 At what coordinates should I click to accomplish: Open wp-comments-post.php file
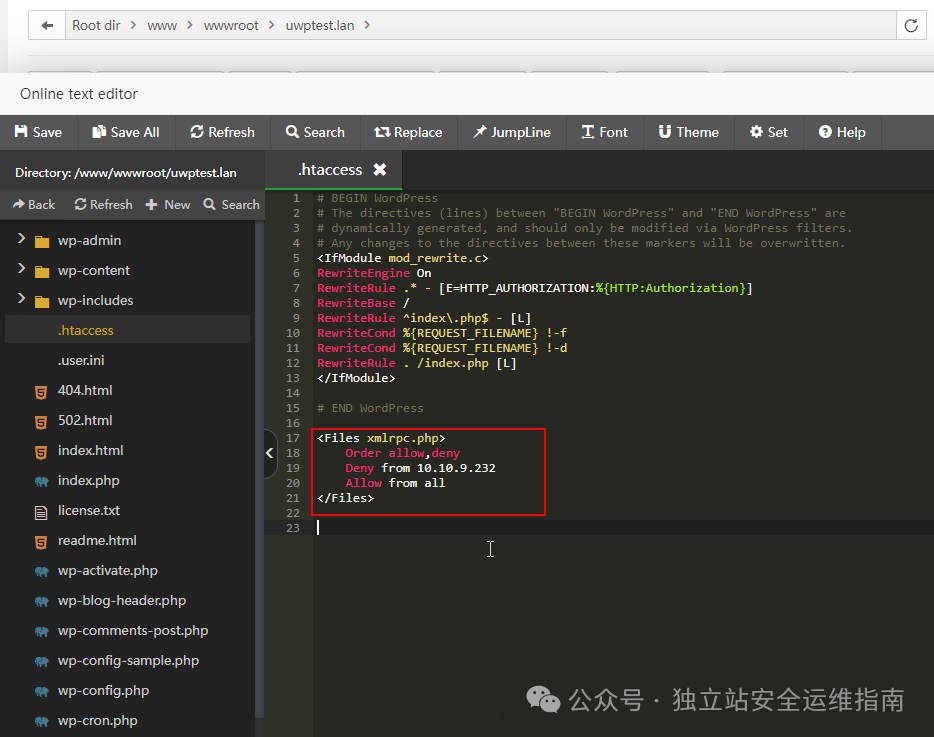133,630
